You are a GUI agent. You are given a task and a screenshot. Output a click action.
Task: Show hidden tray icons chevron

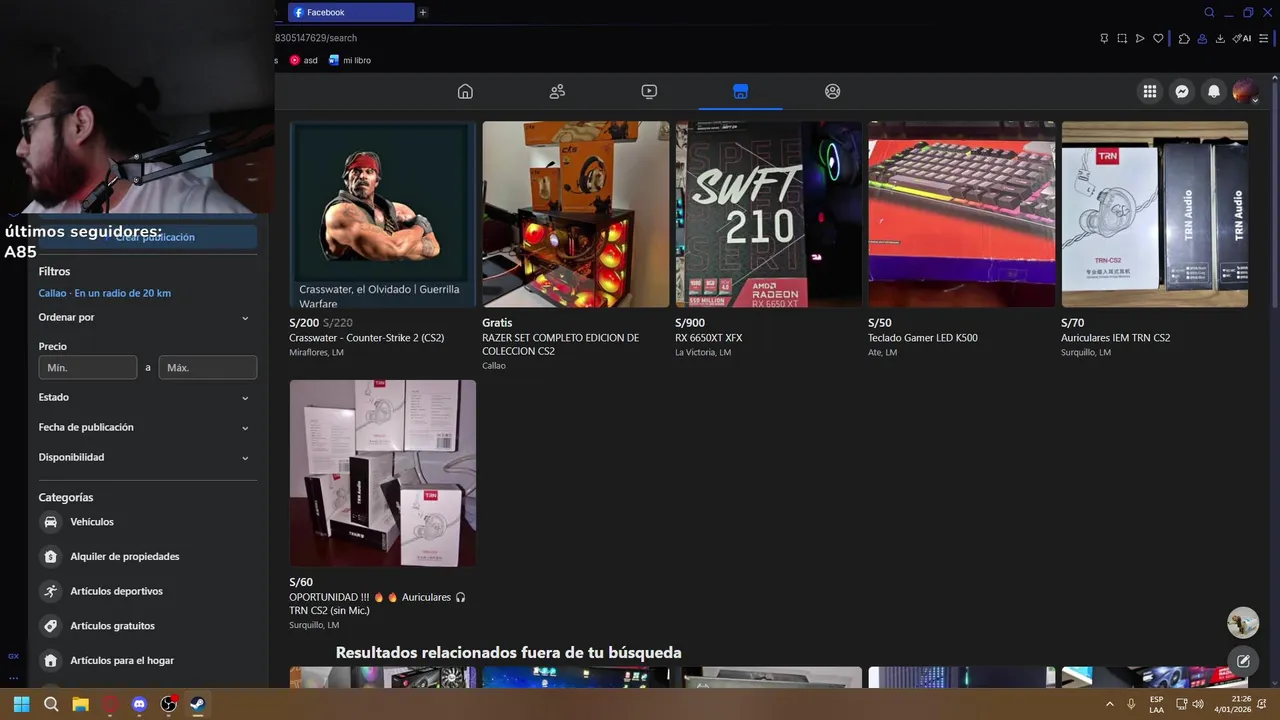click(x=1109, y=704)
